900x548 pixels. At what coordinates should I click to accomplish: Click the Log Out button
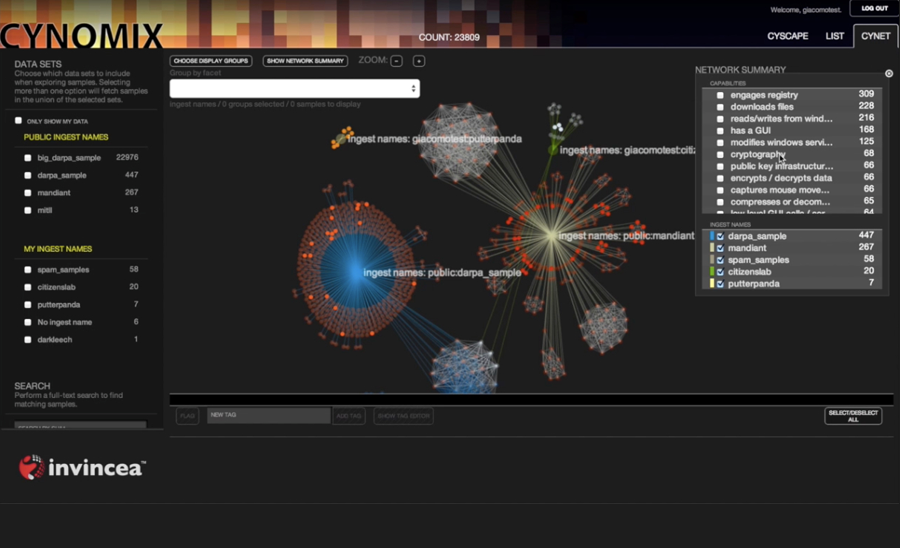[x=874, y=9]
